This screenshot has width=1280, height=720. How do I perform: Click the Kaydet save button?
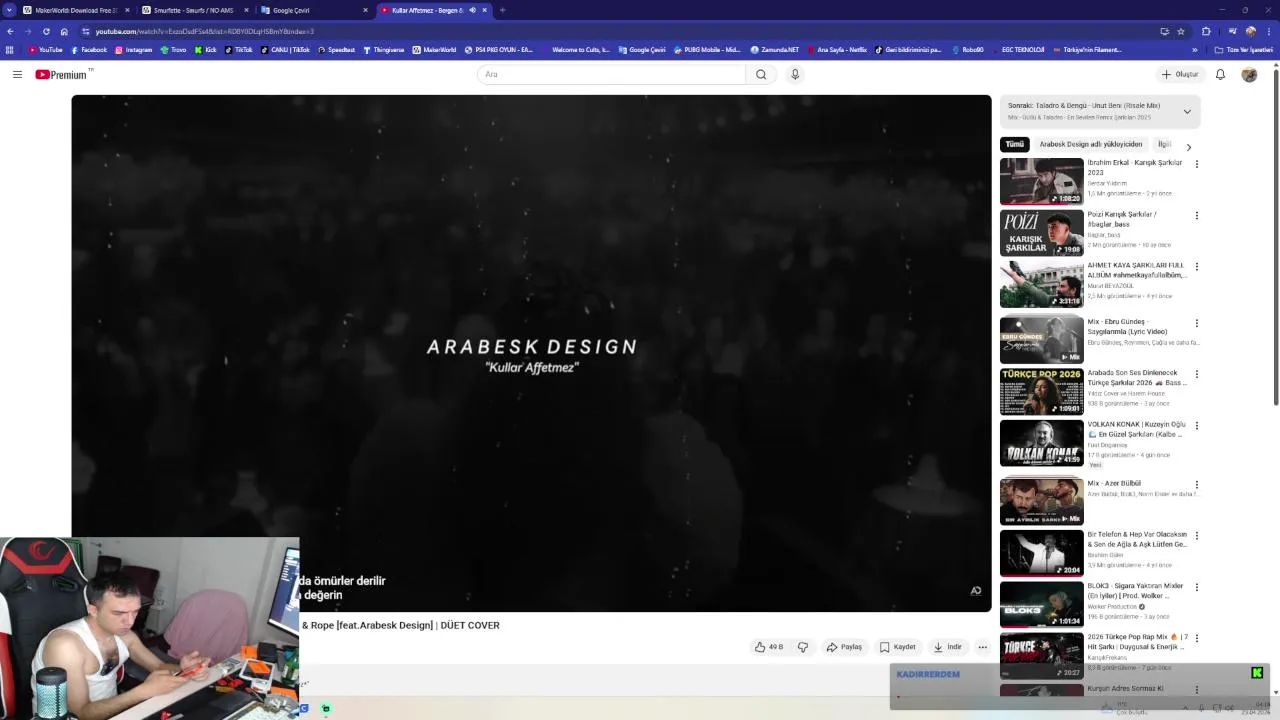[898, 647]
